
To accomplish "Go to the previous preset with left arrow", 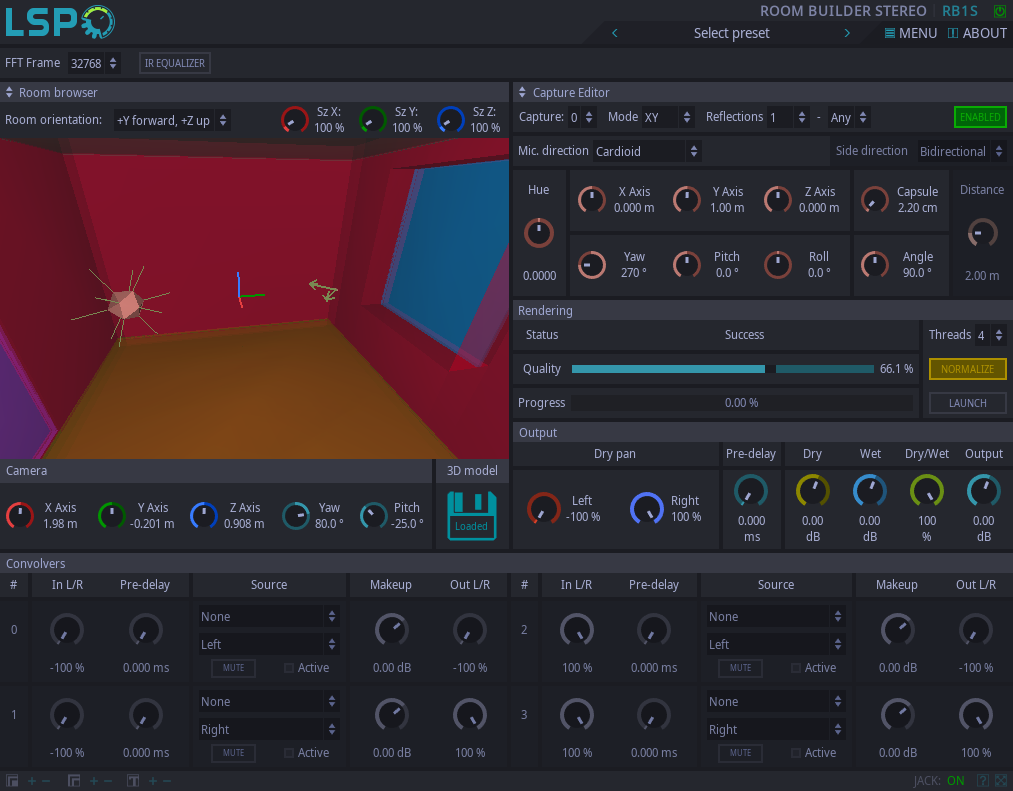I will tap(615, 33).
